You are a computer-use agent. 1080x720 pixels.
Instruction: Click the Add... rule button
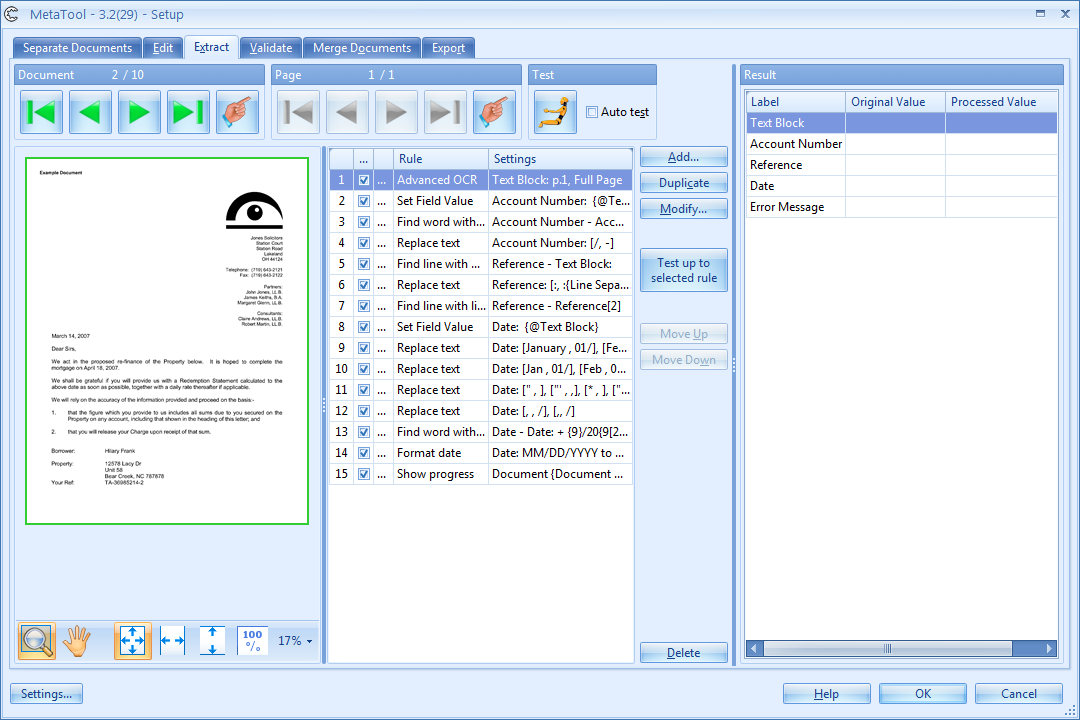pyautogui.click(x=683, y=157)
